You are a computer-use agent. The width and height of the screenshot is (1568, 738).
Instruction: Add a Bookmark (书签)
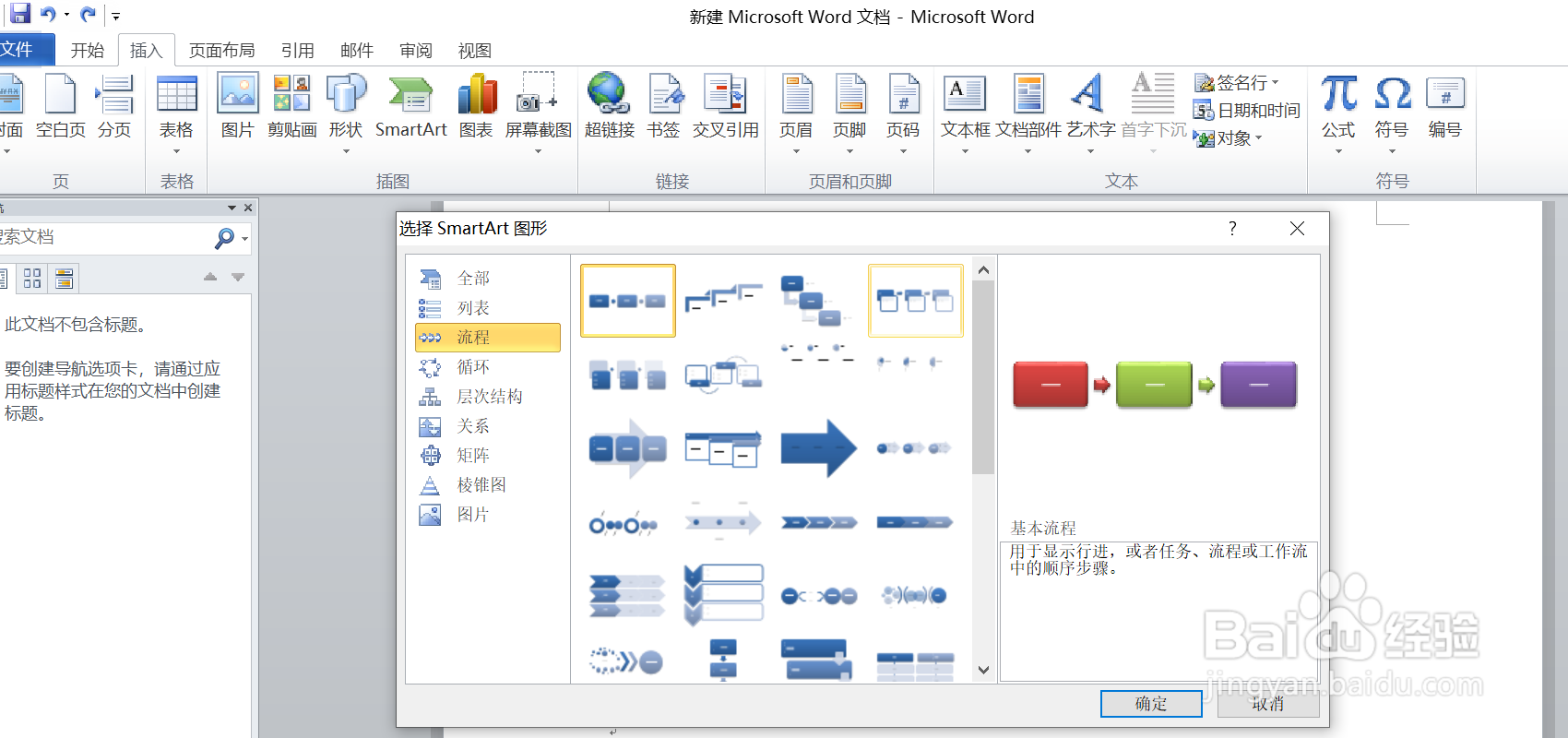click(x=663, y=107)
